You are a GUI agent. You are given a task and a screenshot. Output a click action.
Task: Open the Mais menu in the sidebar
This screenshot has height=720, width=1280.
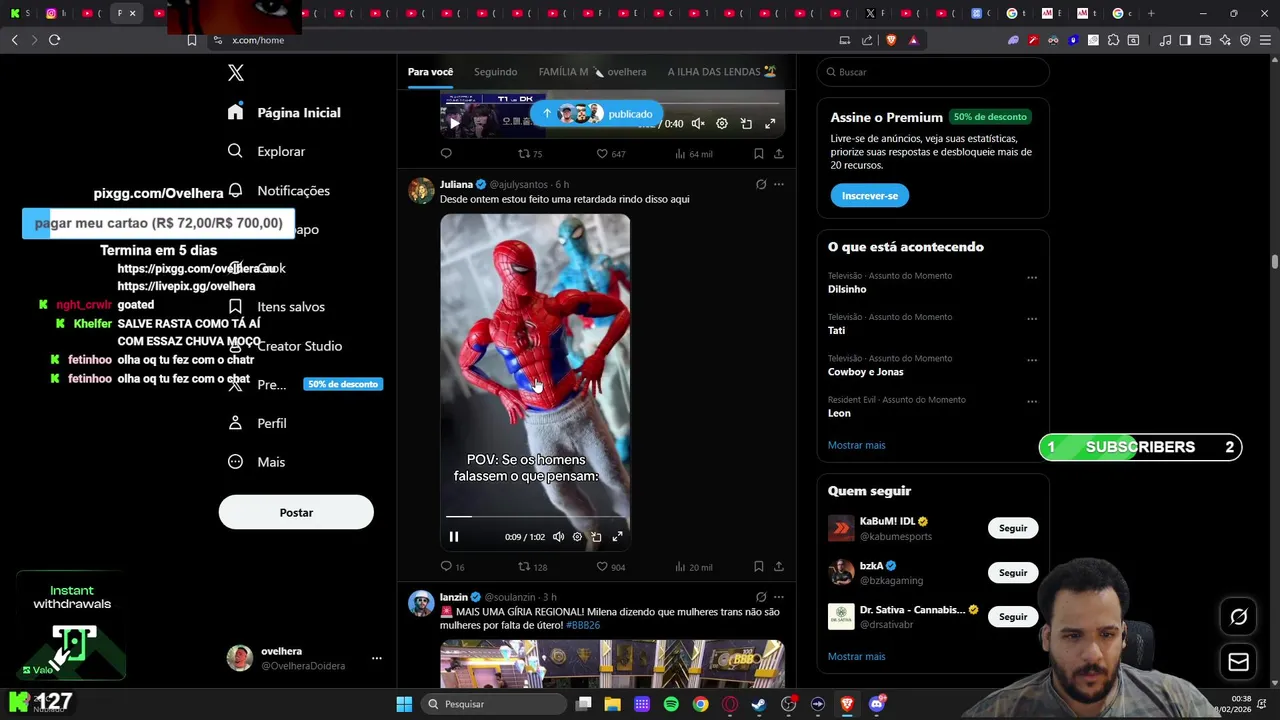tap(256, 462)
